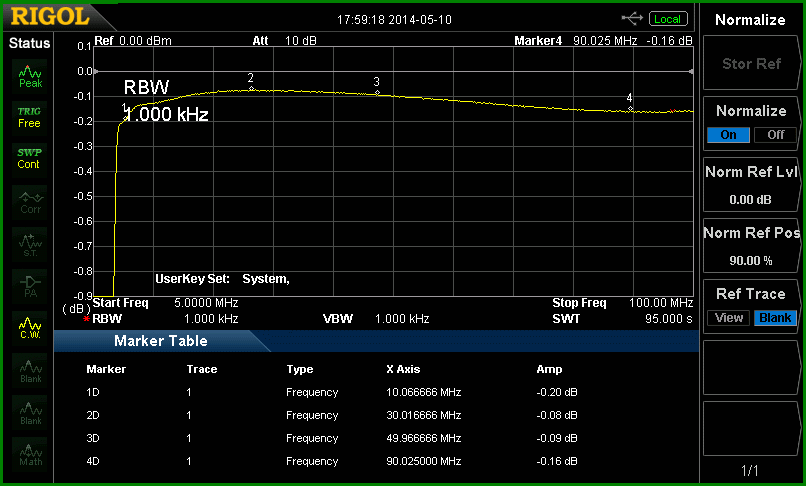
Task: Click the 4D marker table row
Action: [x=332, y=461]
